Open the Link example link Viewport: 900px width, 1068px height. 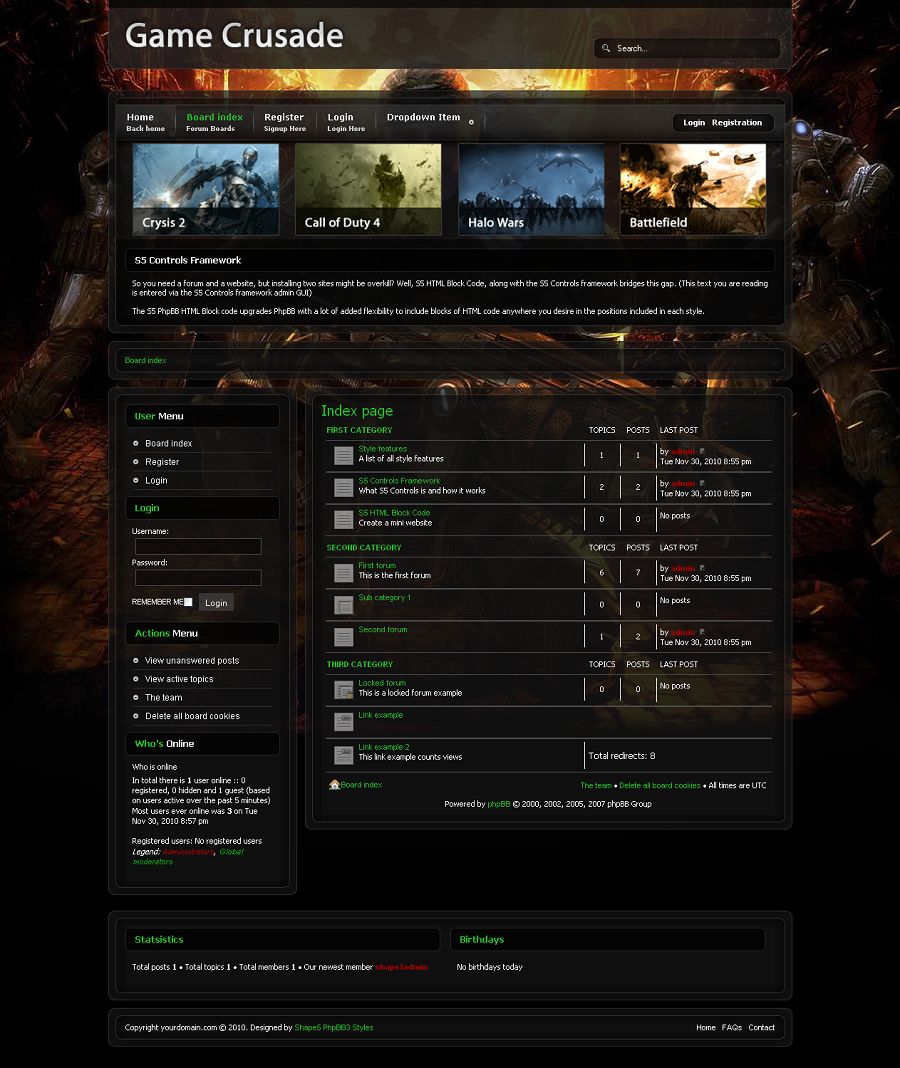(x=380, y=715)
